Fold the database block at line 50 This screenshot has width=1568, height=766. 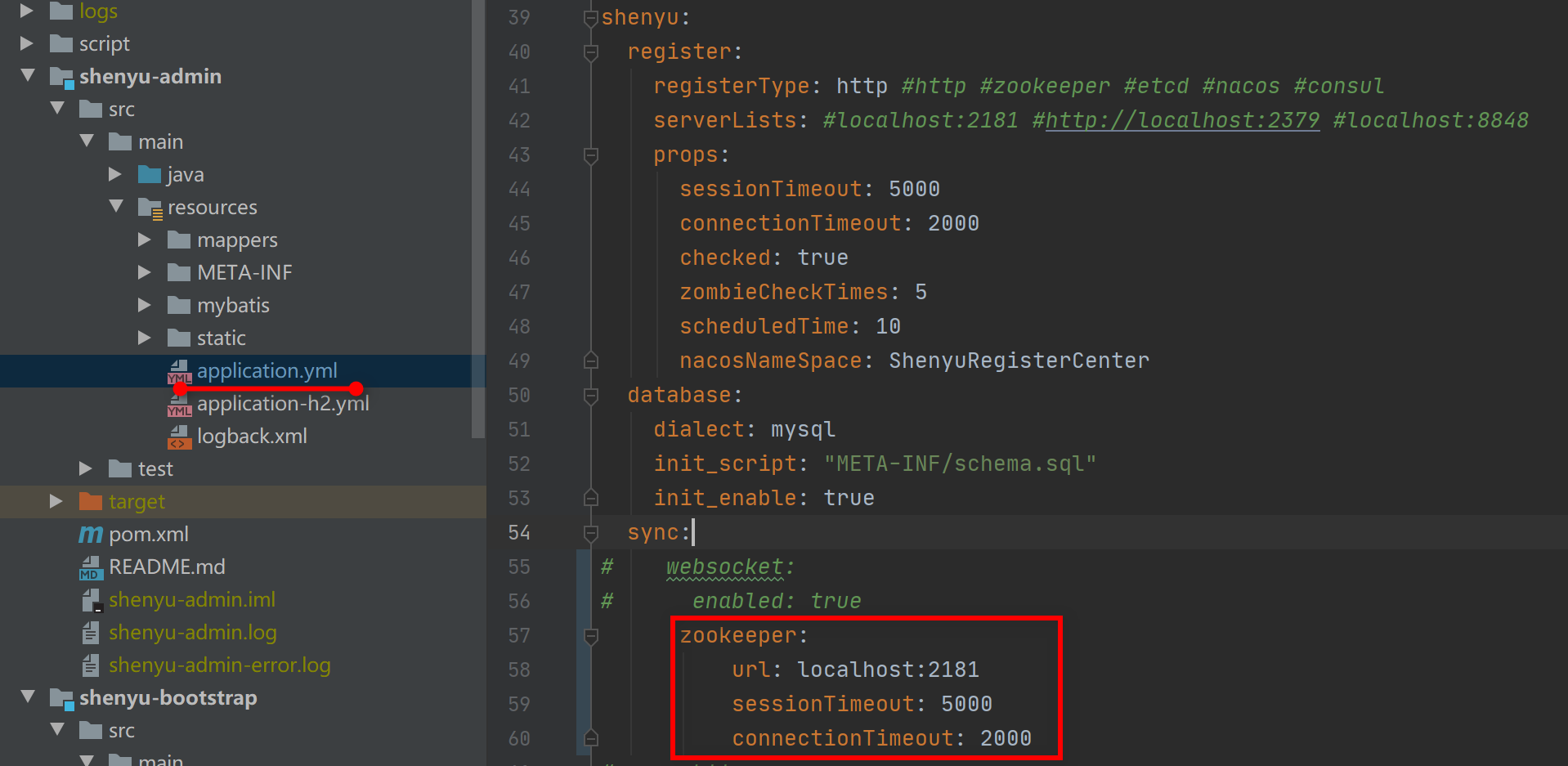click(x=591, y=396)
